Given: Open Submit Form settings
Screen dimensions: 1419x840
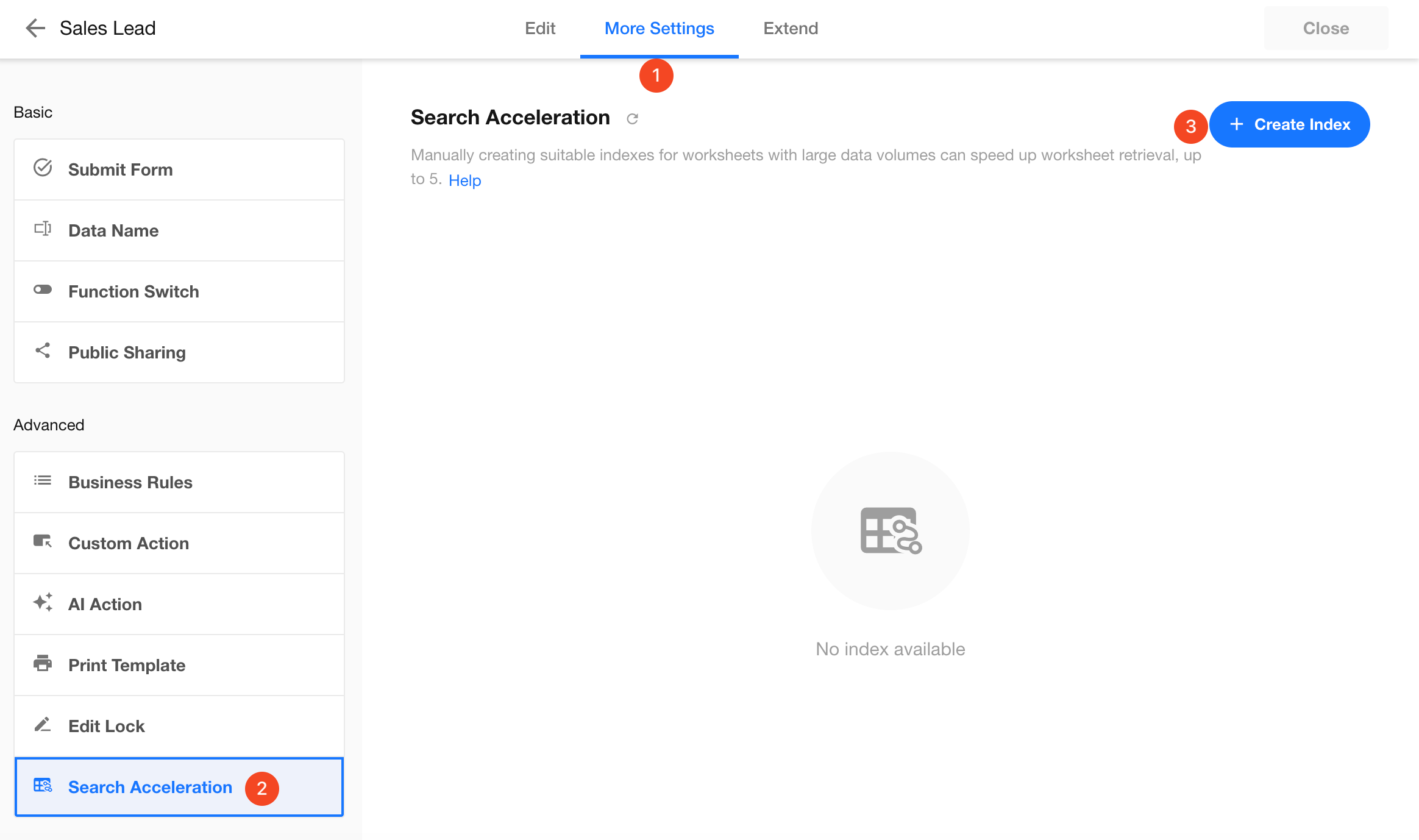Looking at the screenshot, I should (x=179, y=169).
